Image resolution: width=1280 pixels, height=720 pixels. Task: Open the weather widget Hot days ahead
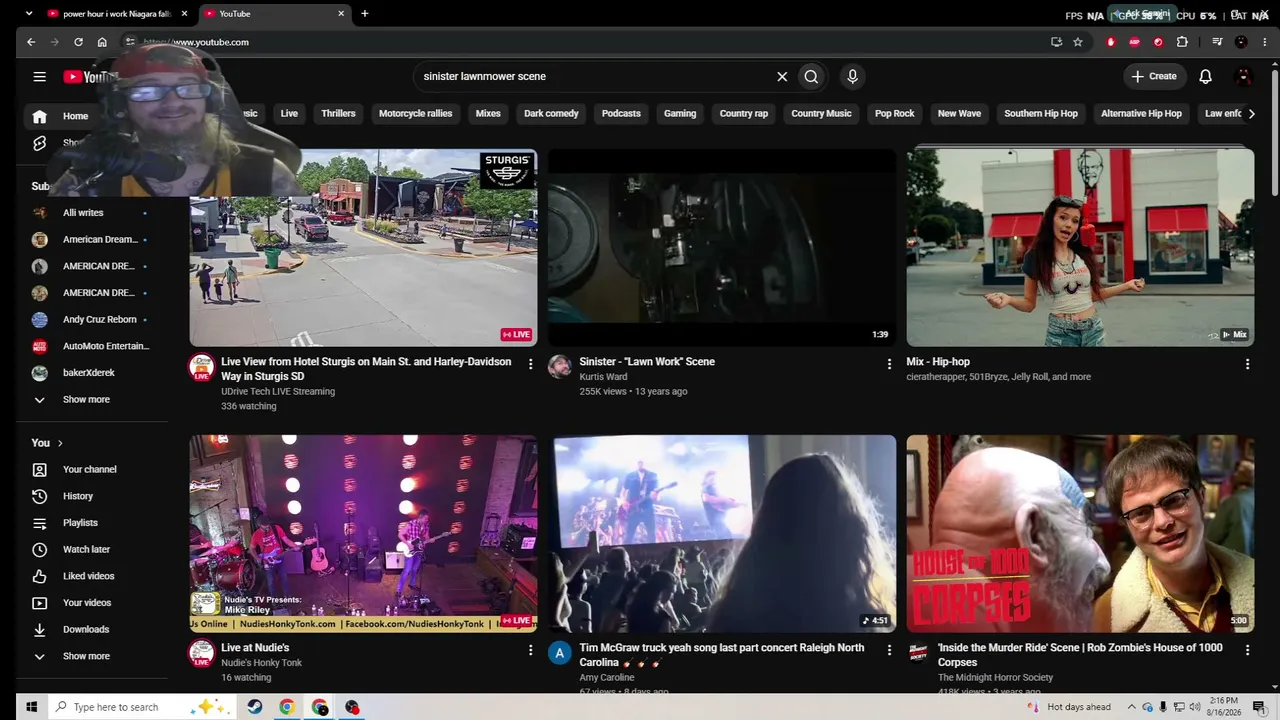(1067, 707)
